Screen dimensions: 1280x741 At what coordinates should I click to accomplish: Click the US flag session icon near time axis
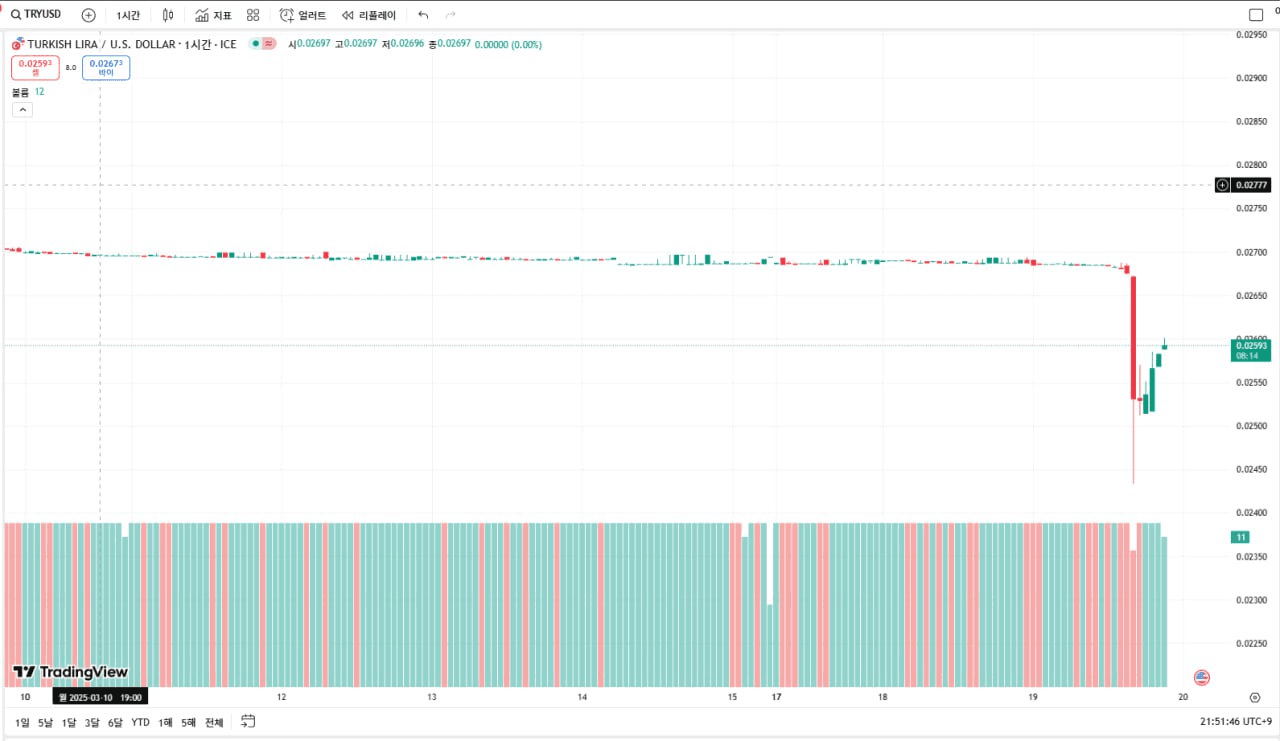tap(1202, 677)
